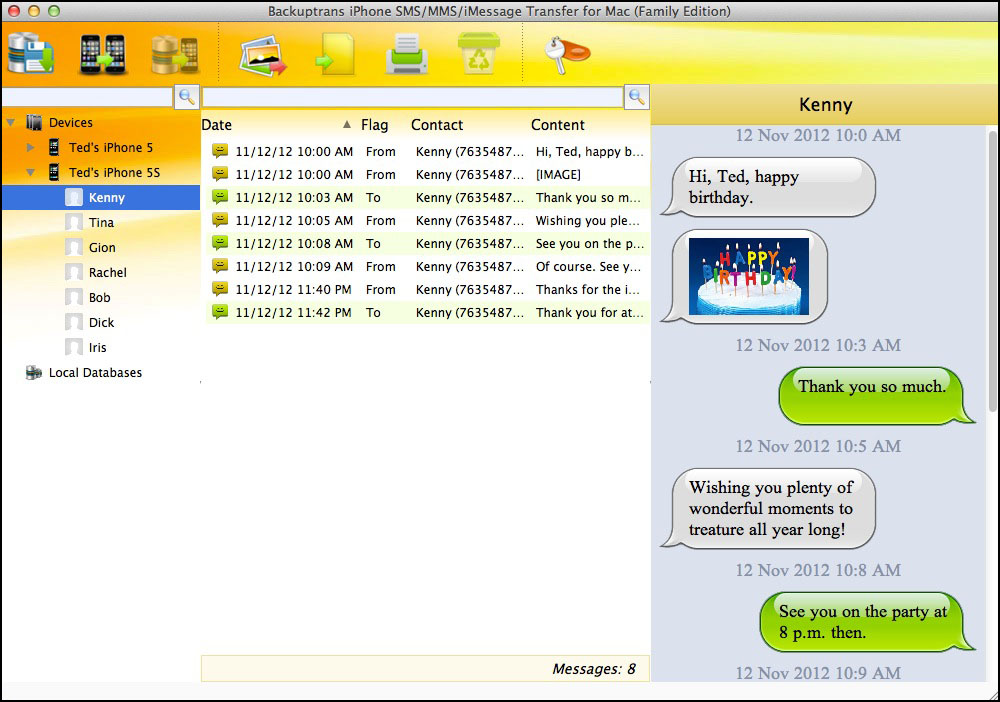
Task: Click the message list search magnifier
Action: click(x=636, y=97)
